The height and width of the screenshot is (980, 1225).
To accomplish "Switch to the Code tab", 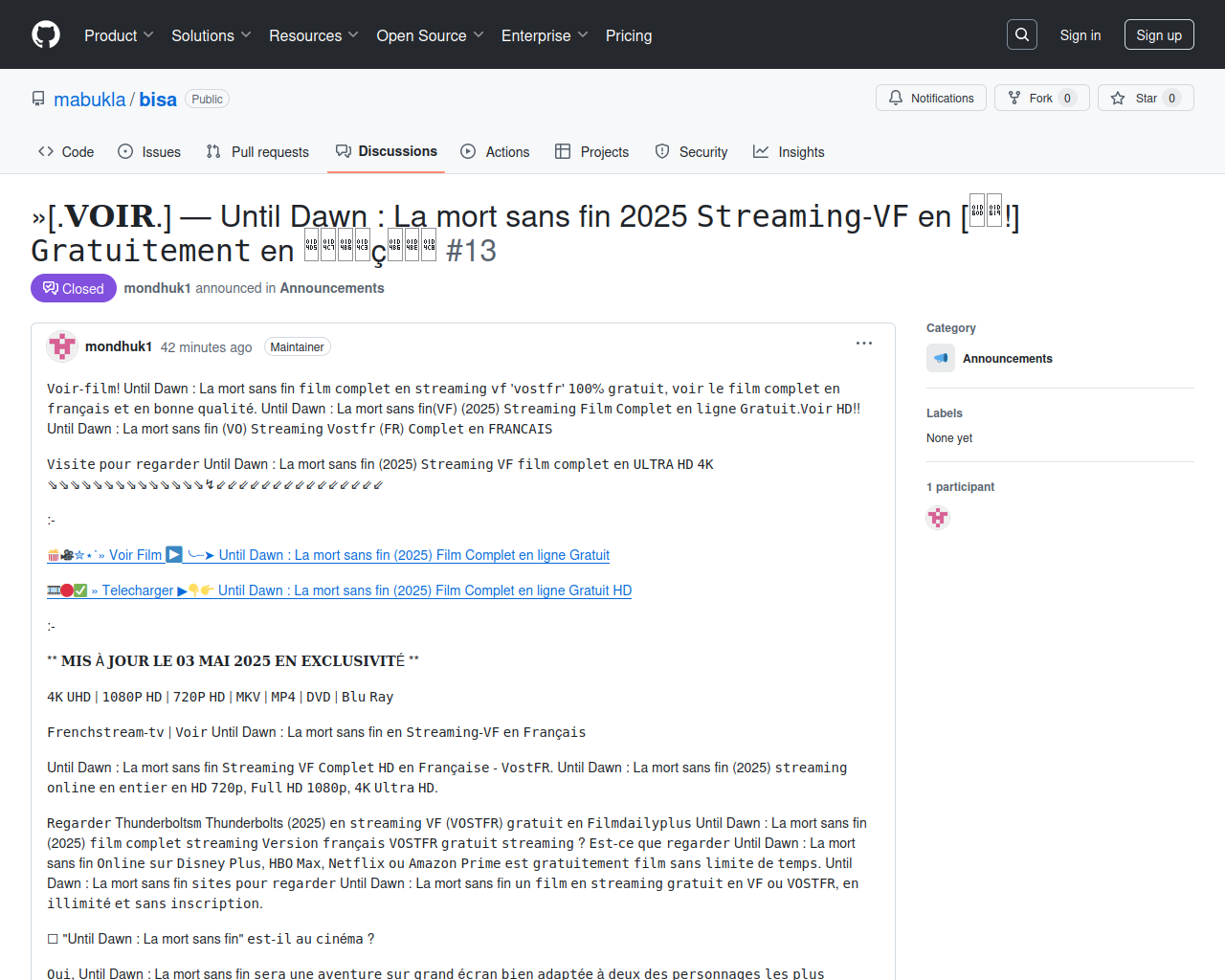I will [66, 151].
